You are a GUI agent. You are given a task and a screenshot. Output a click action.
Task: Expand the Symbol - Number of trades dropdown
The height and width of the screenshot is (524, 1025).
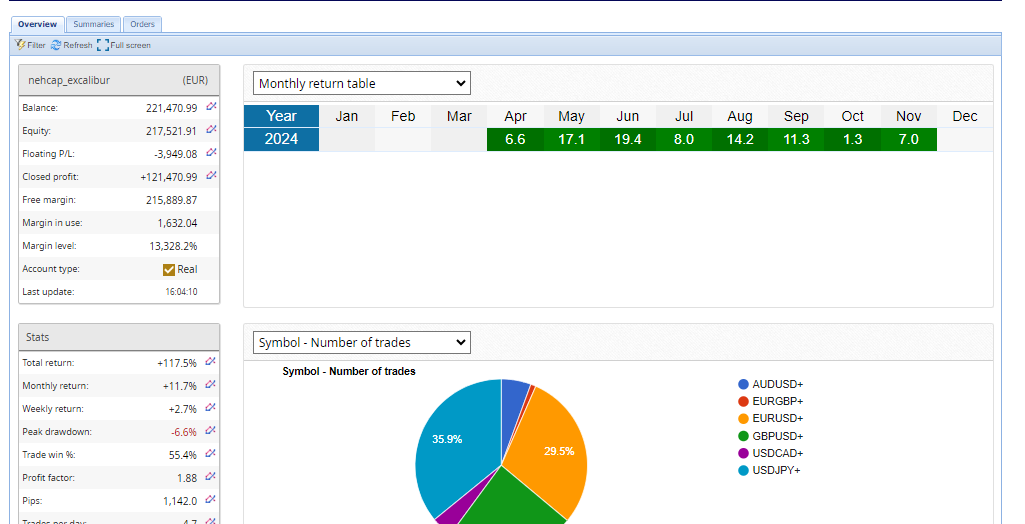pos(361,342)
